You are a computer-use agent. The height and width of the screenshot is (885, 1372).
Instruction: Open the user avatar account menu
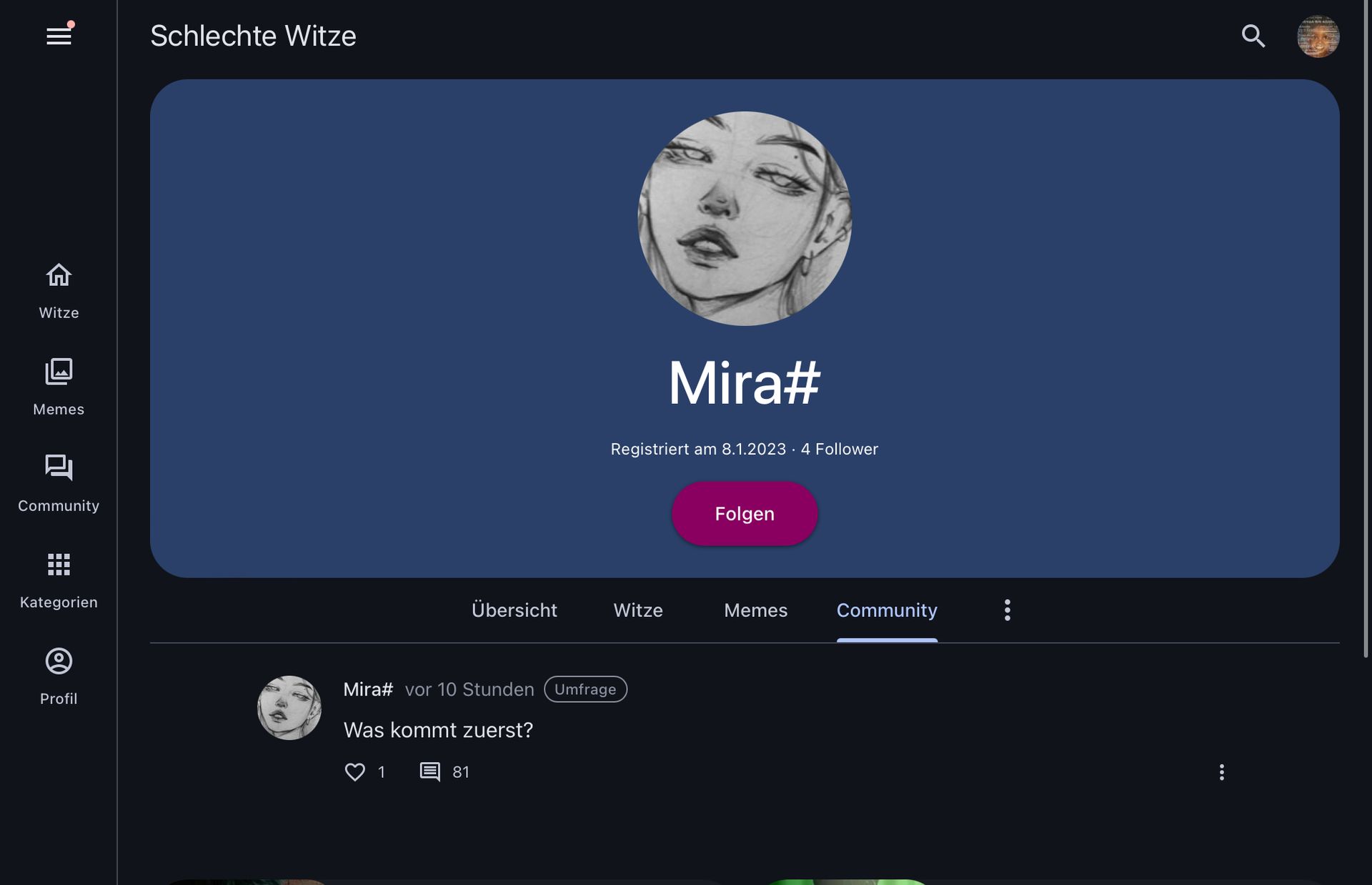pos(1318,36)
